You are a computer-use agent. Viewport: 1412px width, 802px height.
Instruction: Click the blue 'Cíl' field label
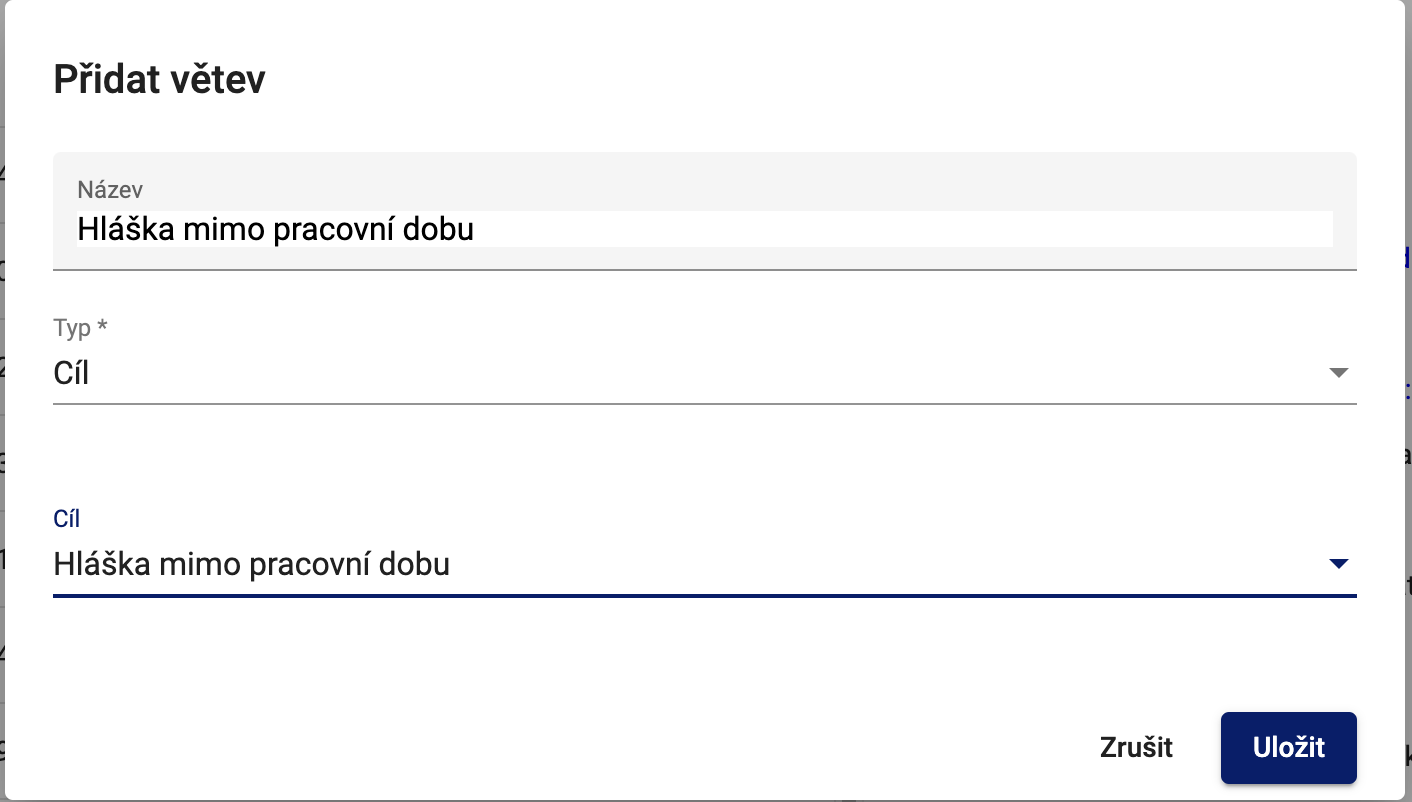66,519
